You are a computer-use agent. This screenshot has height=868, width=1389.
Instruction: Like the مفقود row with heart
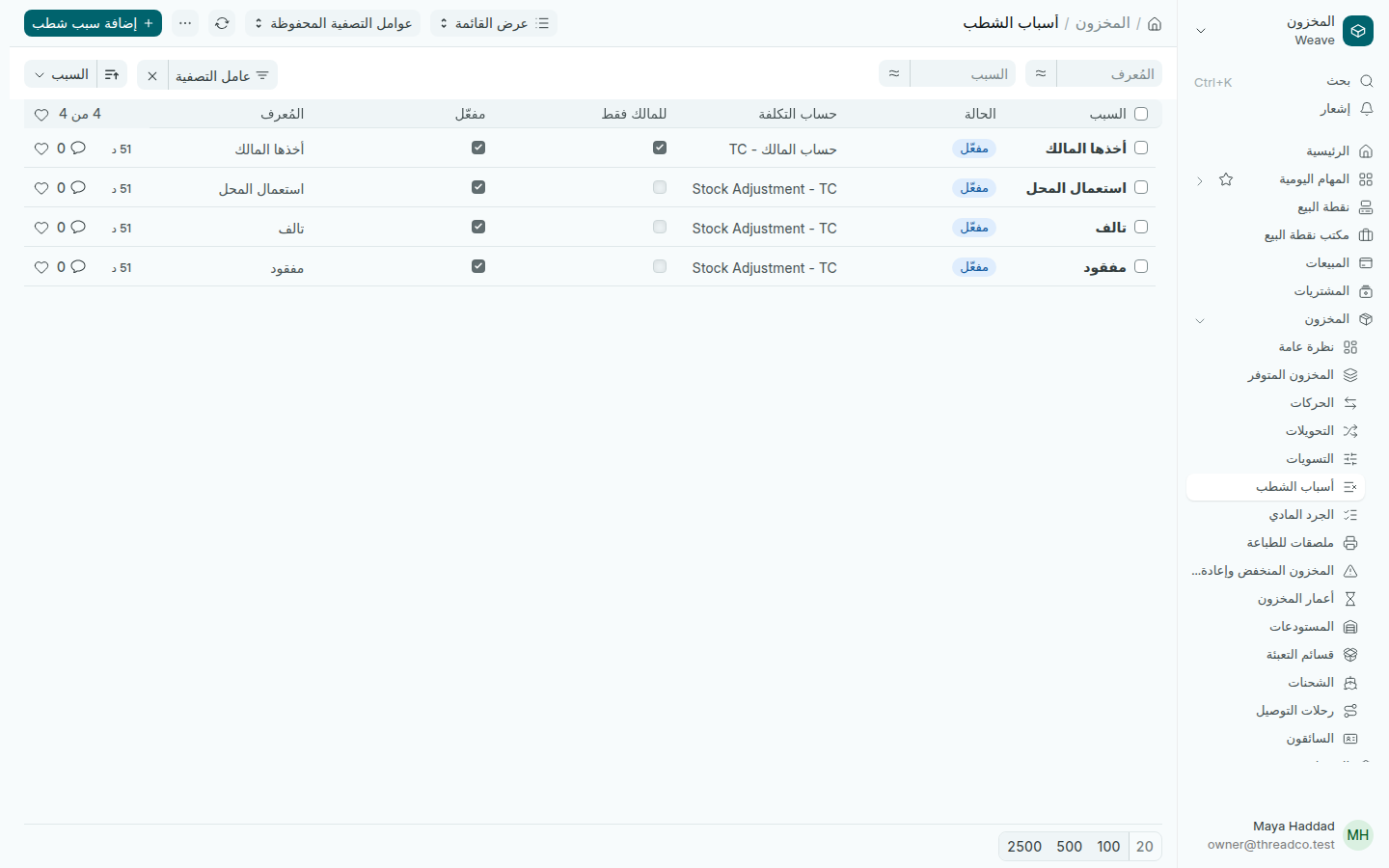(41, 267)
